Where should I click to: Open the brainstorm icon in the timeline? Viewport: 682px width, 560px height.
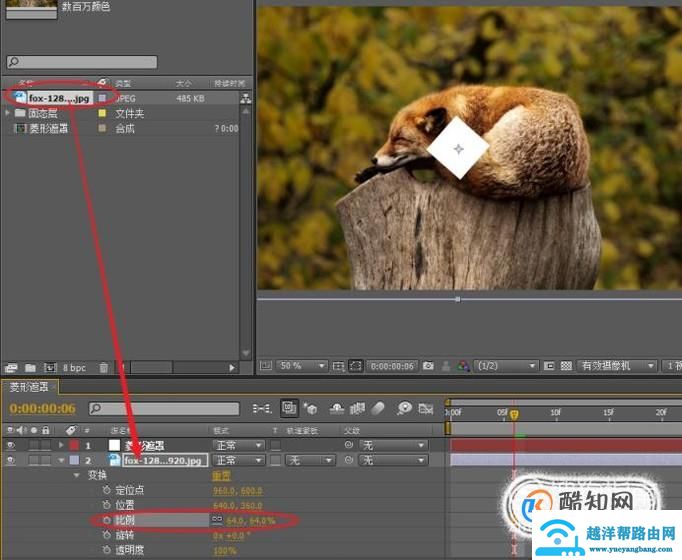point(404,409)
